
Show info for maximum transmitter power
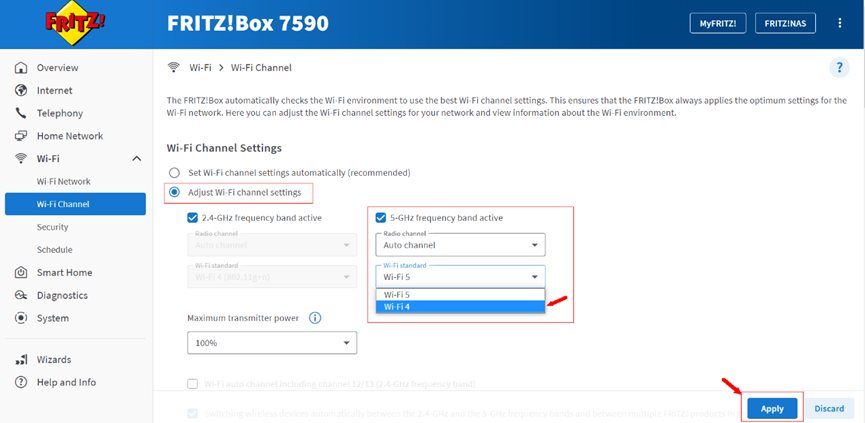tap(315, 318)
